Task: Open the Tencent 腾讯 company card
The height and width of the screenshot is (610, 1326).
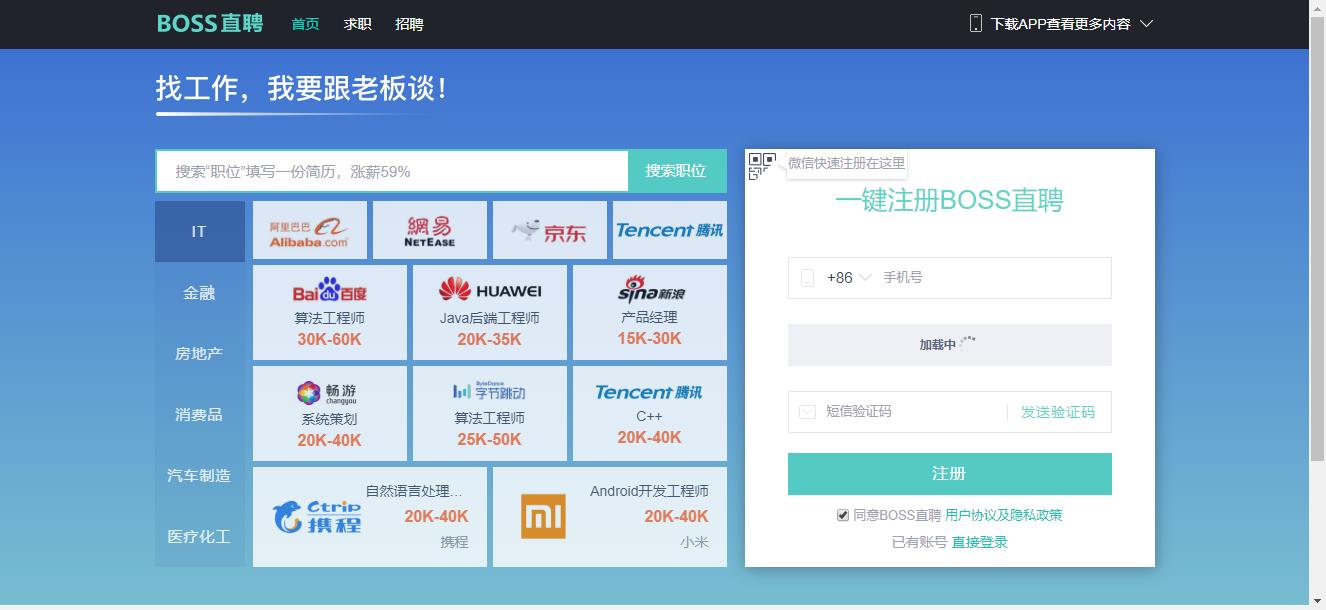Action: click(x=668, y=229)
